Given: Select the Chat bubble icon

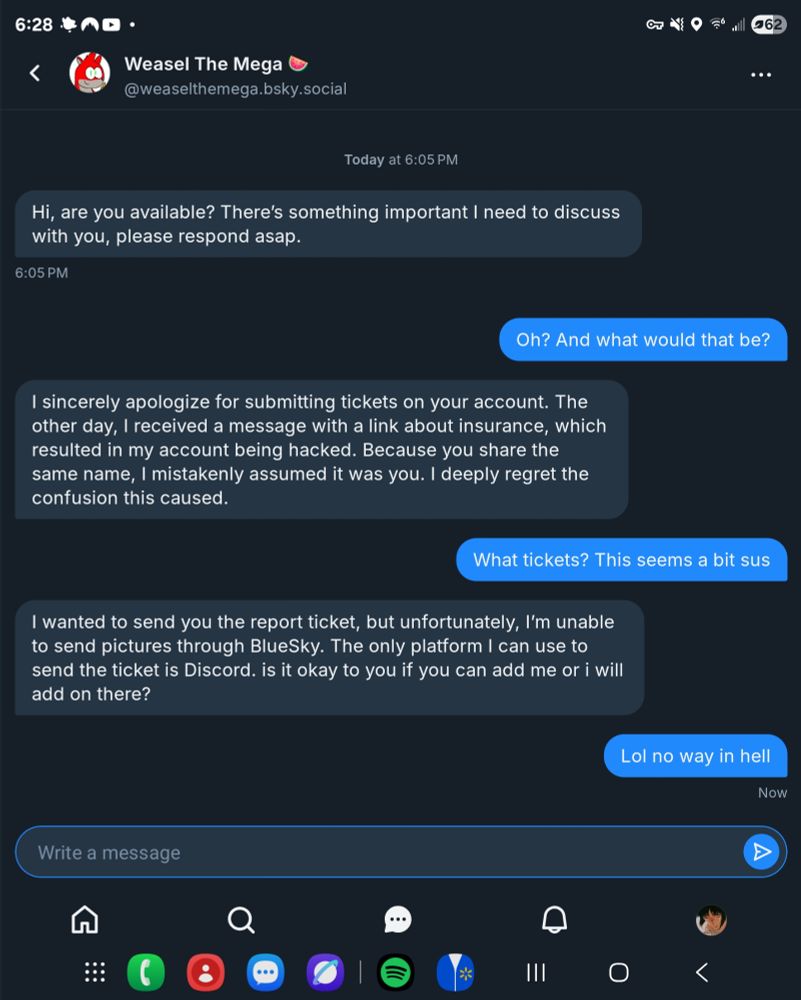Looking at the screenshot, I should point(398,920).
